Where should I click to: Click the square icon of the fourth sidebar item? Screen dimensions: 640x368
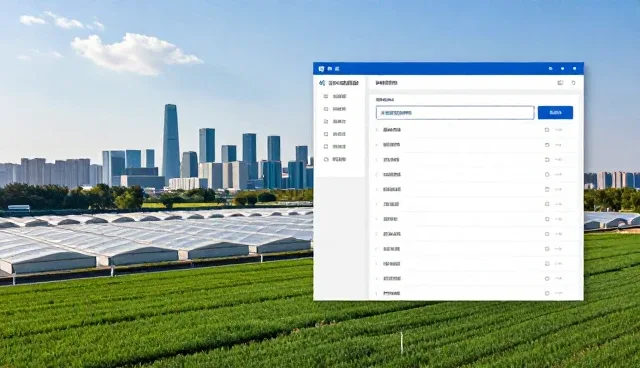(326, 134)
